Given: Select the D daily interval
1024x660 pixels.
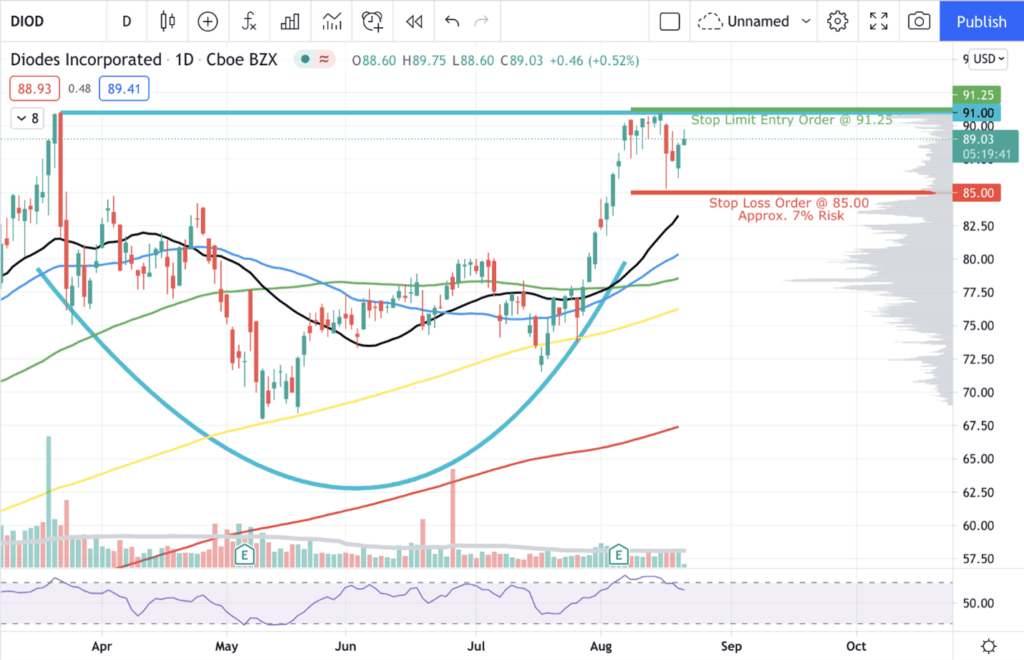Looking at the screenshot, I should pyautogui.click(x=126, y=21).
